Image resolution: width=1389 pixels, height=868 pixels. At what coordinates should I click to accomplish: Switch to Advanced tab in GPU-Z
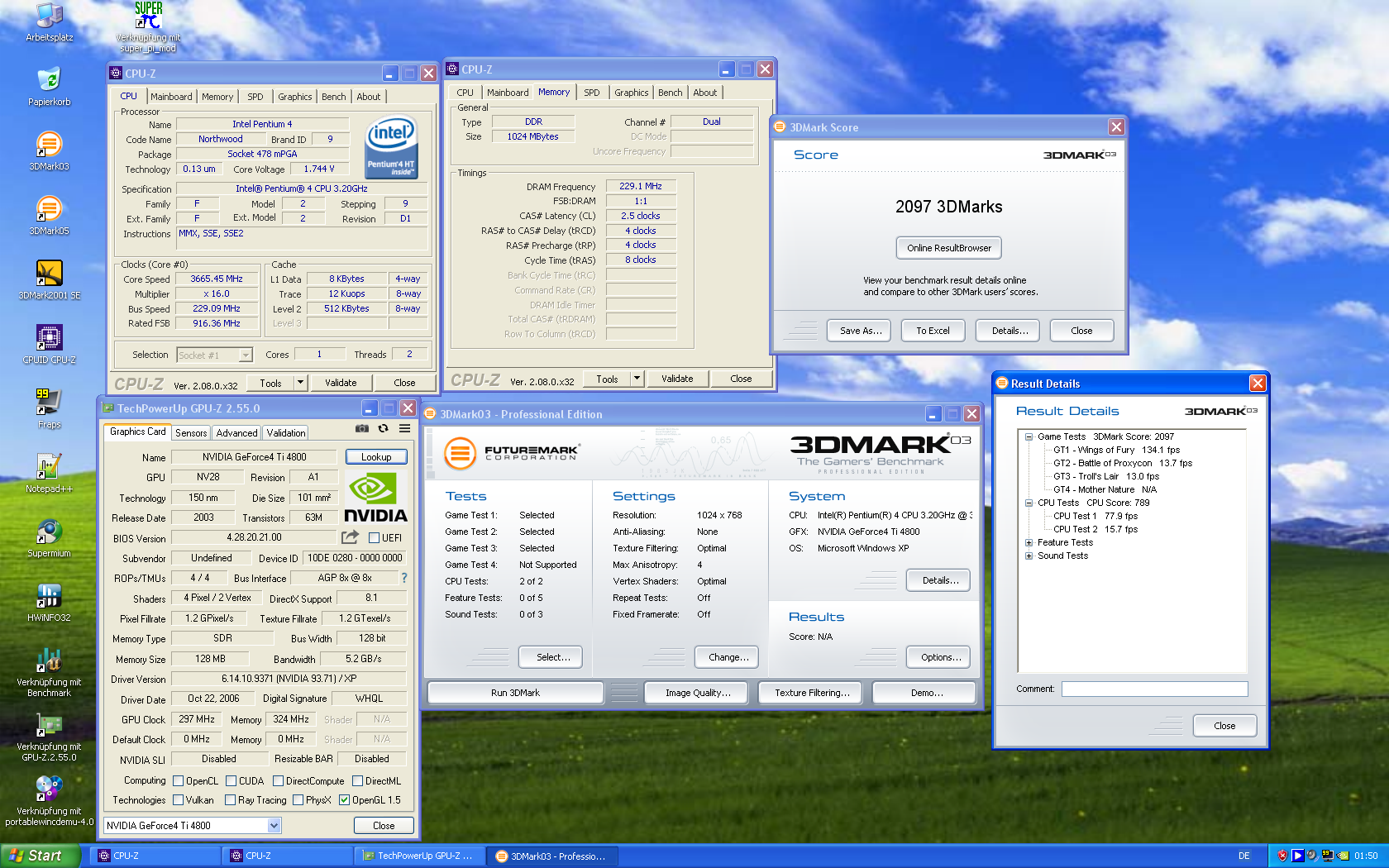pos(236,432)
